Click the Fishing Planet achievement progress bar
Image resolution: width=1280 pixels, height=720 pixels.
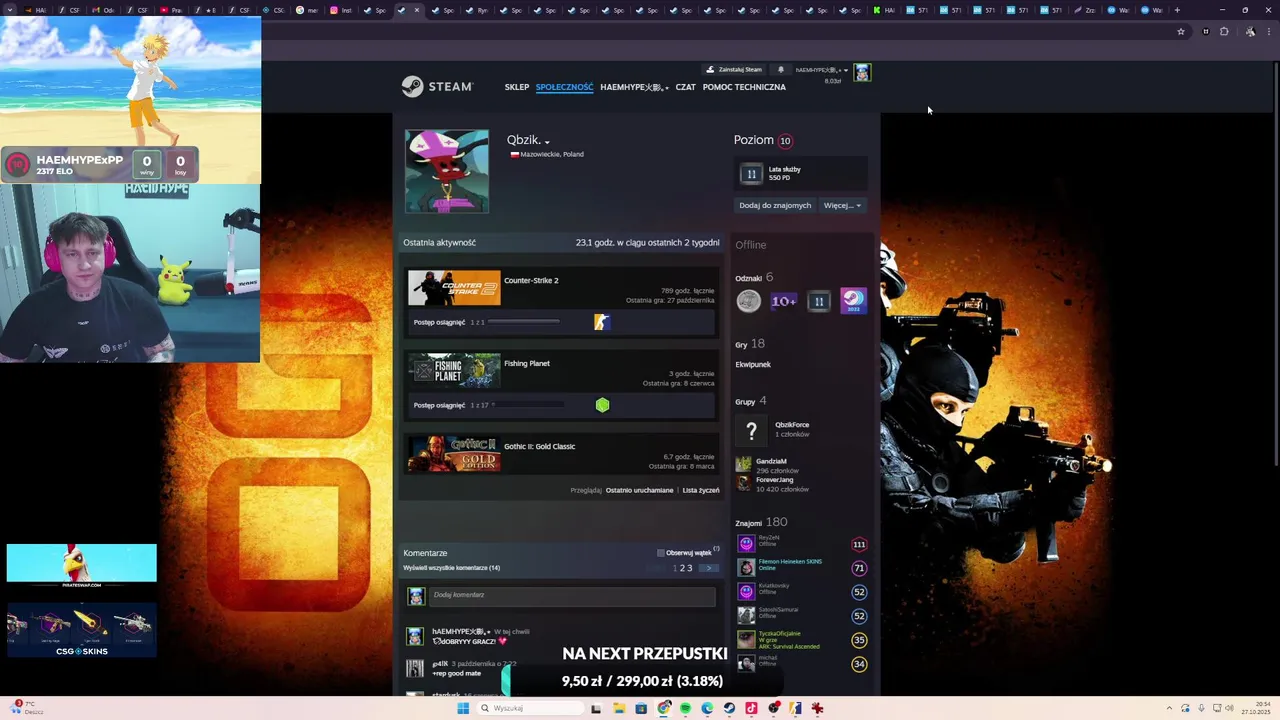(527, 405)
